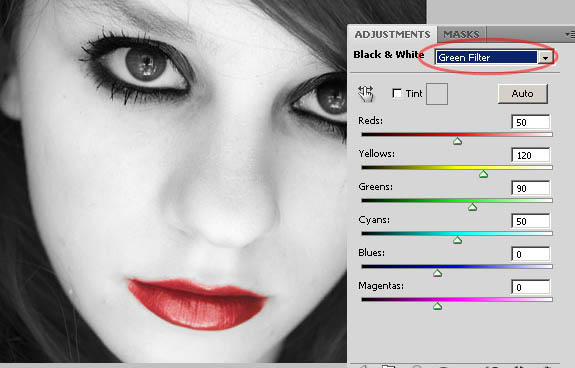Focus the Greens value field showing 90
The height and width of the screenshot is (368, 575).
point(531,188)
